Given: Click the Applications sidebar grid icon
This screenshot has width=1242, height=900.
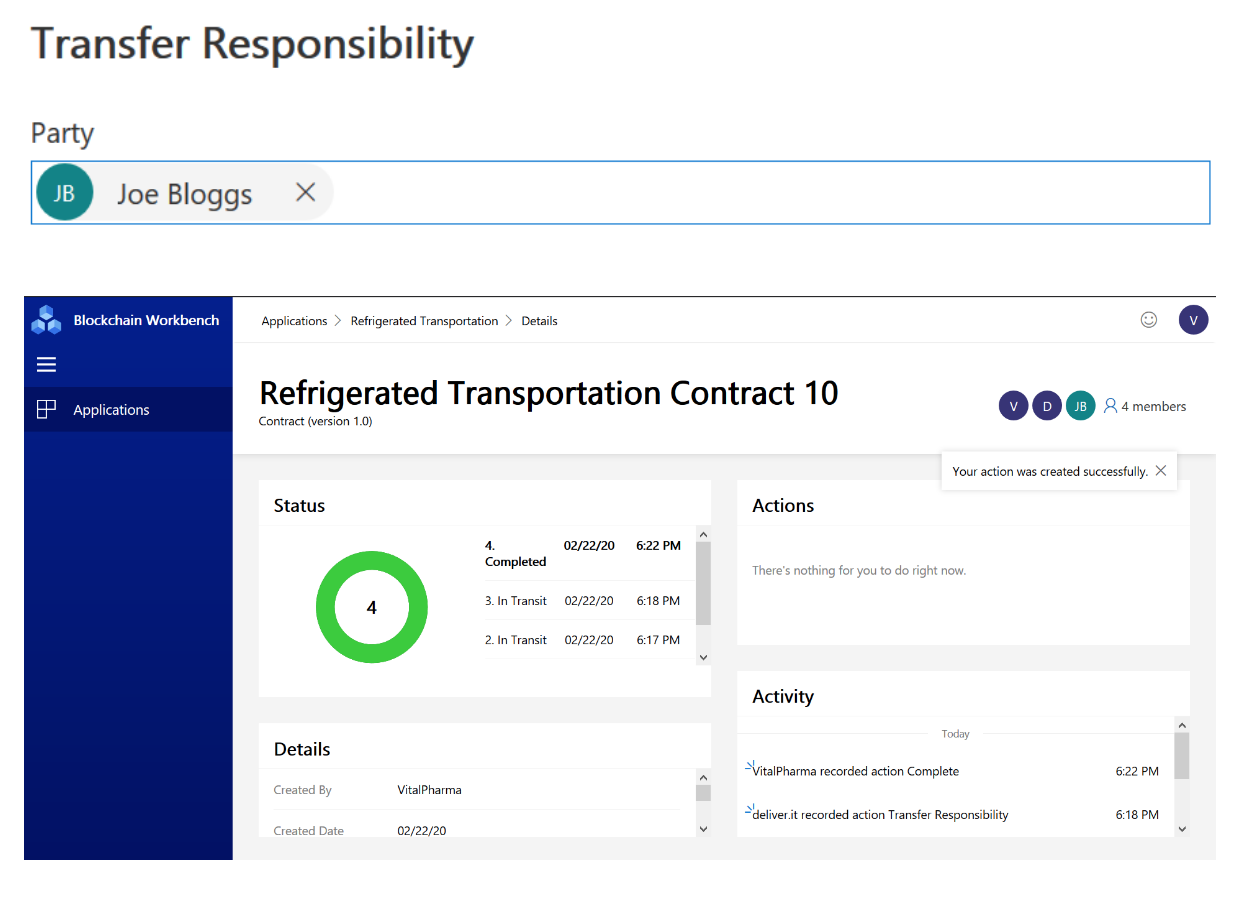Looking at the screenshot, I should click(46, 409).
